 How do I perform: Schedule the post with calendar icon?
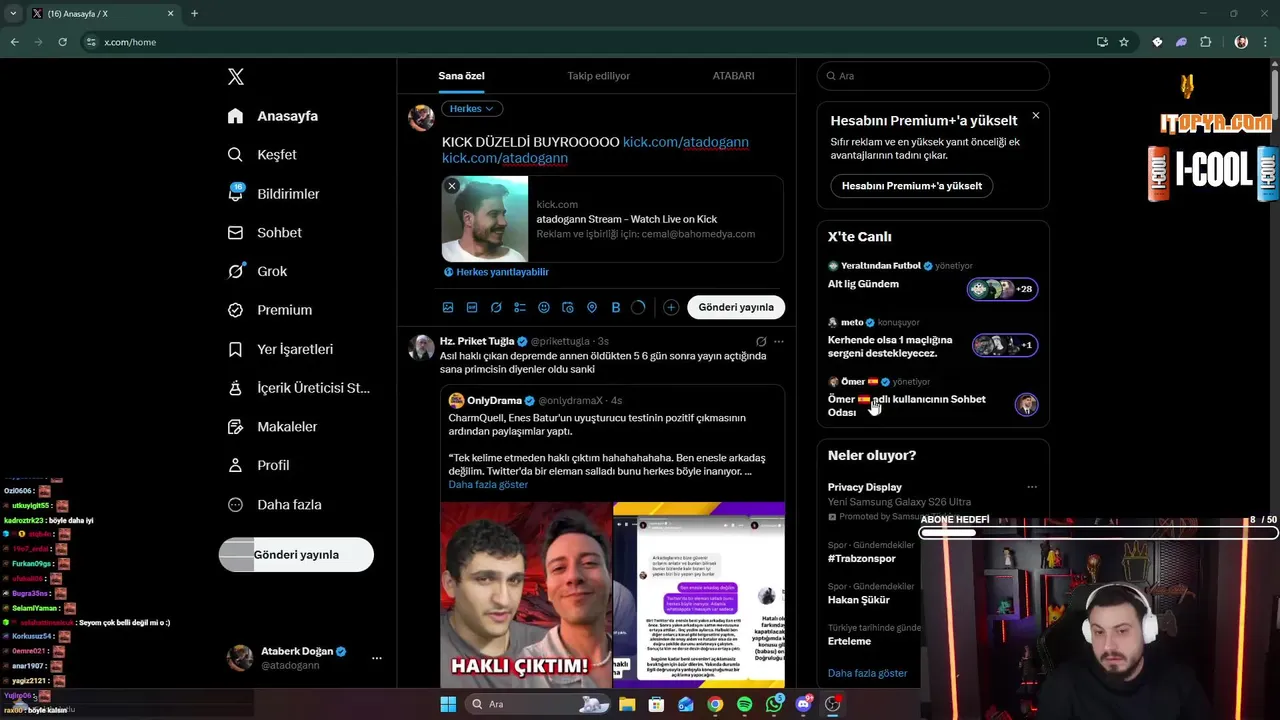[568, 307]
